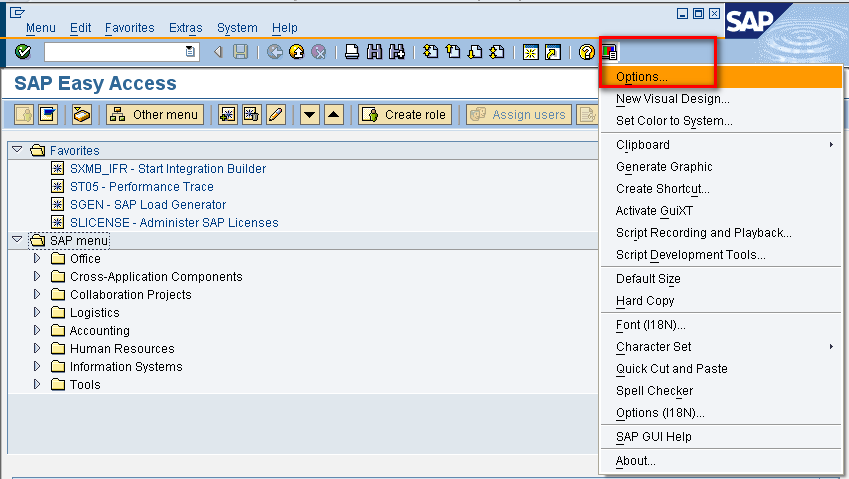The height and width of the screenshot is (479, 849).
Task: Open the Help question mark icon
Action: tap(587, 52)
